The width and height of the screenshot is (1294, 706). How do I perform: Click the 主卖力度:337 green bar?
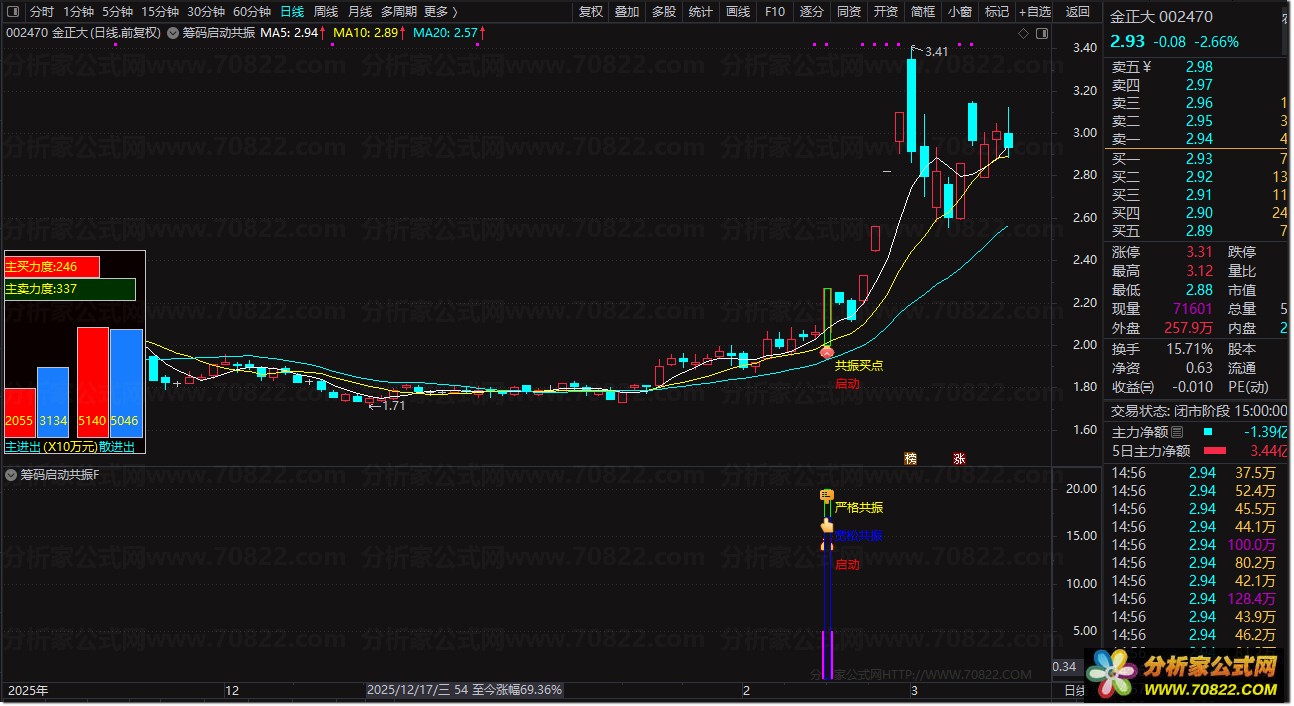(x=70, y=289)
